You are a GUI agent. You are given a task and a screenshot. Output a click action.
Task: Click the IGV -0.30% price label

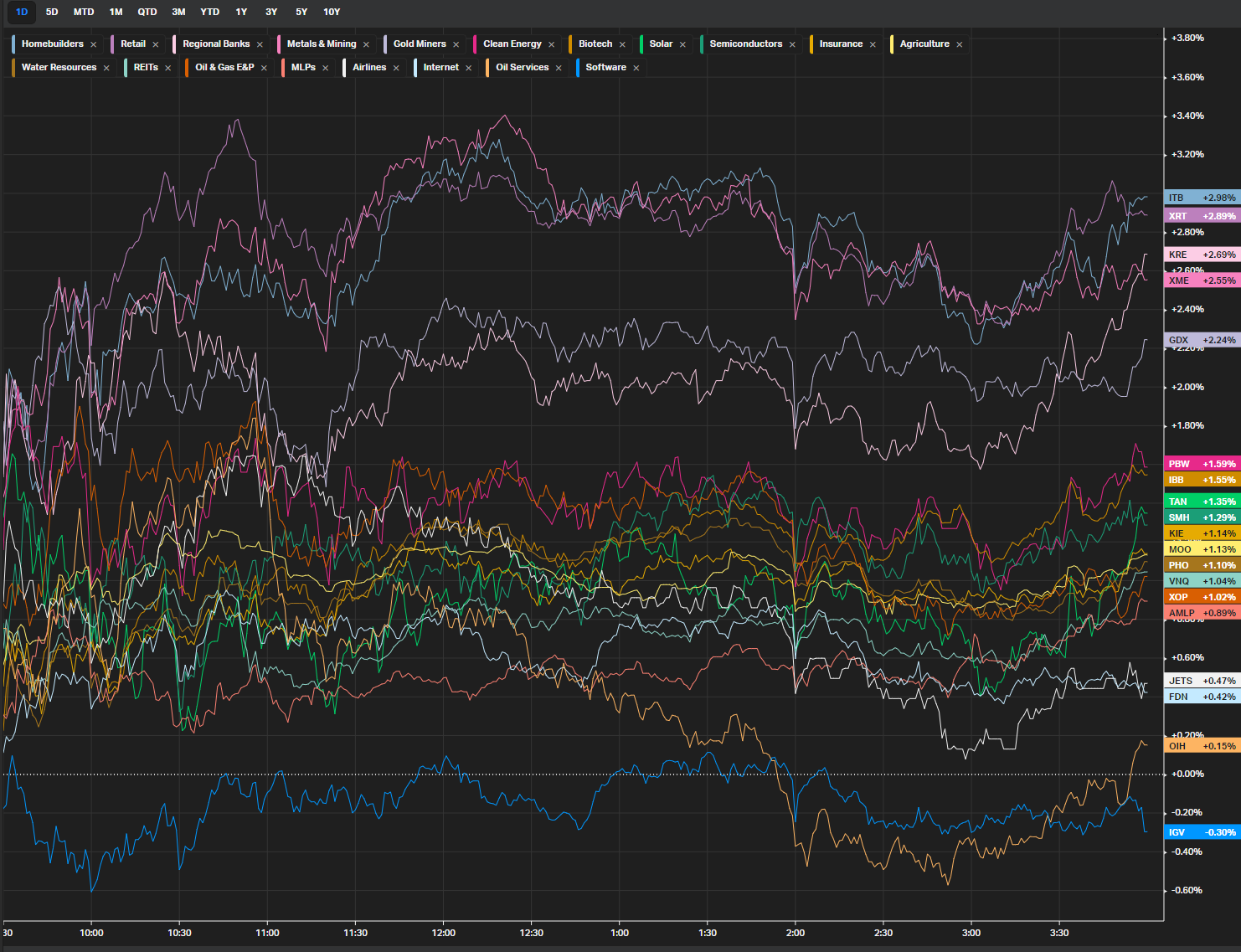(x=1202, y=832)
